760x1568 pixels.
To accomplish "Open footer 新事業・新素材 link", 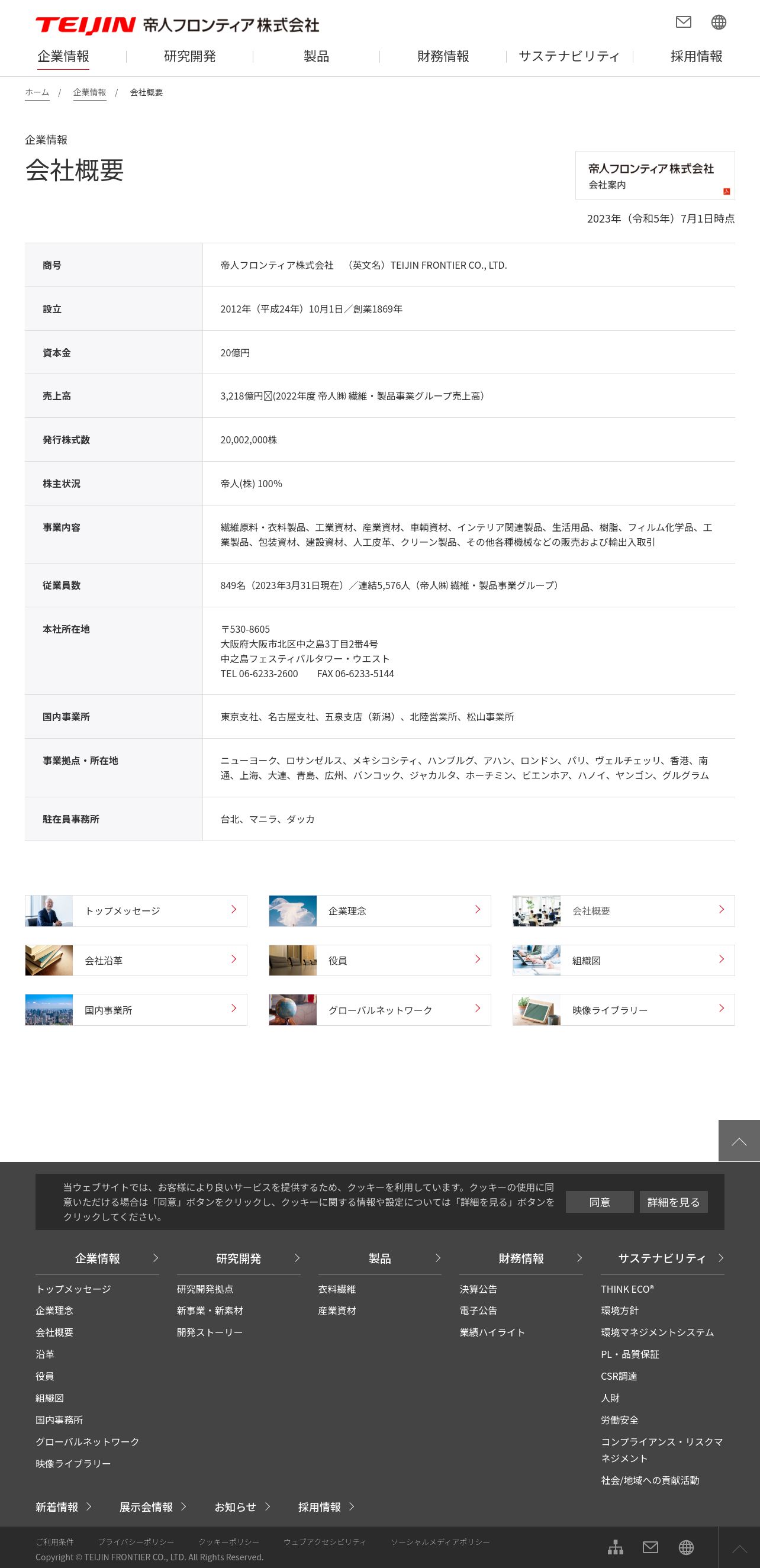I will click(210, 1311).
